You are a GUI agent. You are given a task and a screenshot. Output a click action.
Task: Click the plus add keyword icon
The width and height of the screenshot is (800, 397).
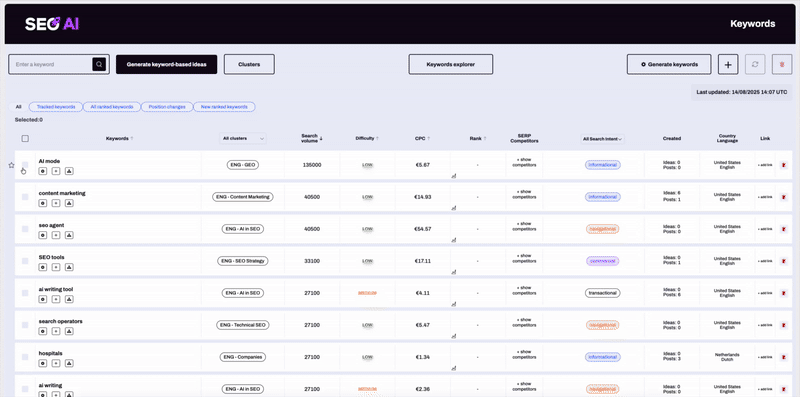tap(728, 64)
